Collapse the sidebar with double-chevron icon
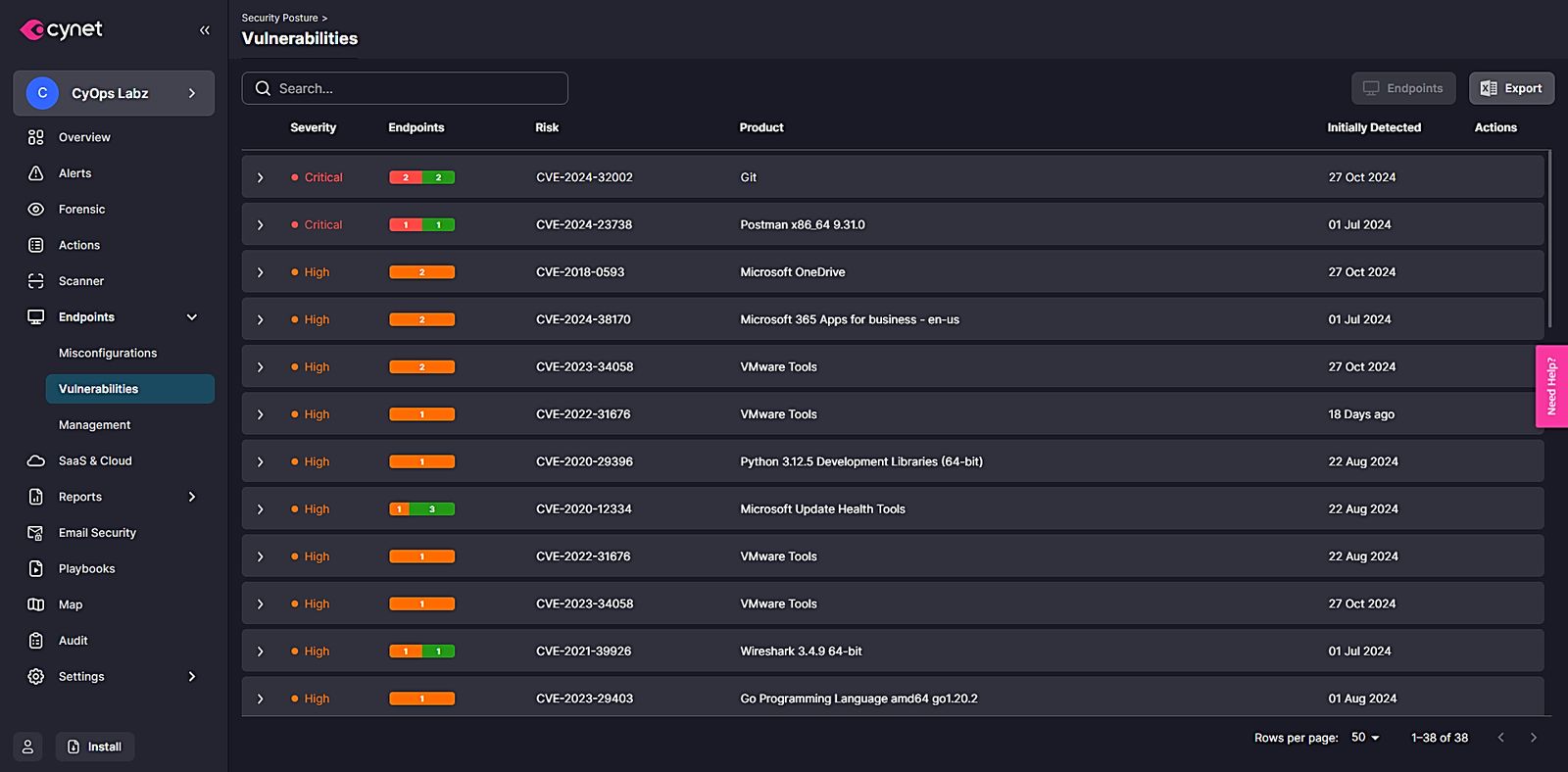The height and width of the screenshot is (772, 1568). point(204,30)
